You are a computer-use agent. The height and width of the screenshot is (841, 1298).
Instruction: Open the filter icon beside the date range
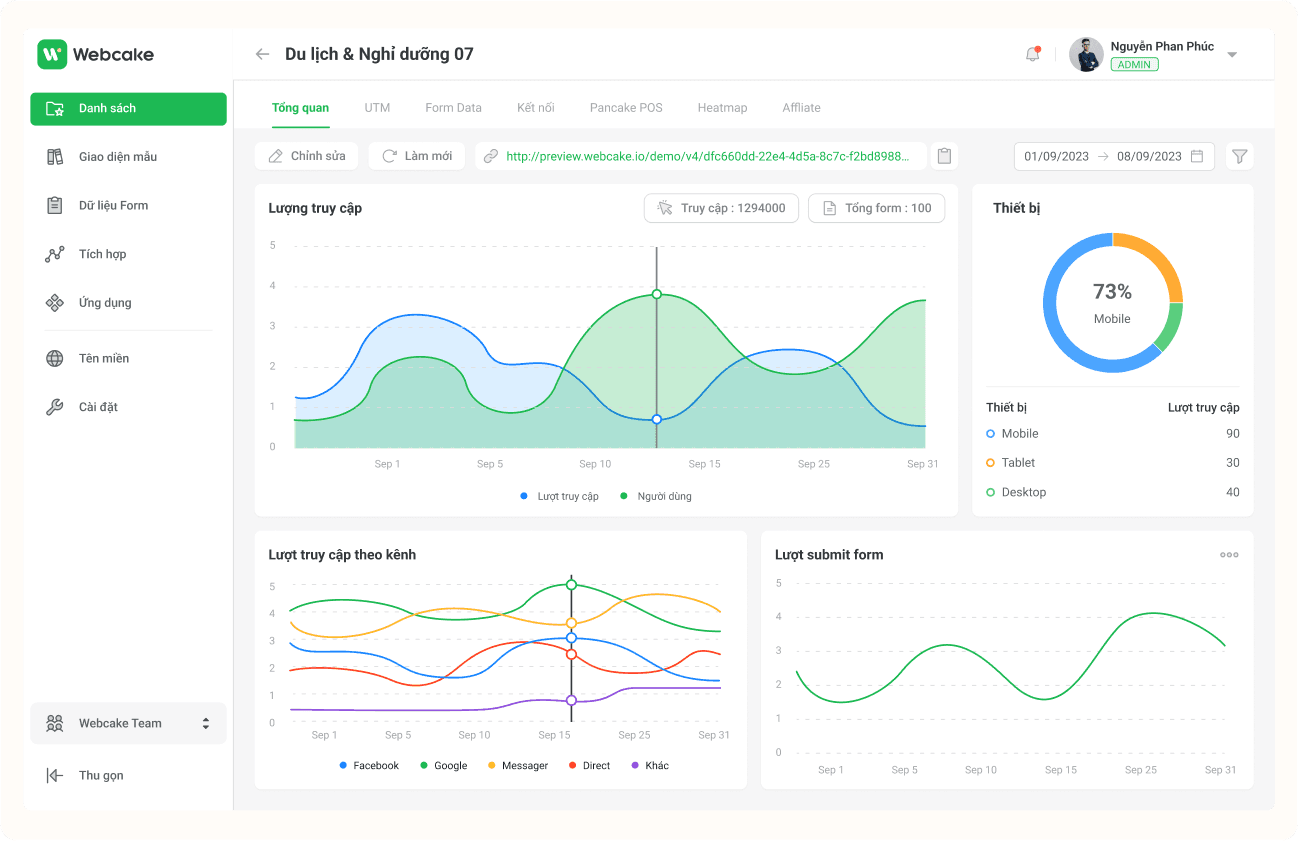coord(1239,156)
